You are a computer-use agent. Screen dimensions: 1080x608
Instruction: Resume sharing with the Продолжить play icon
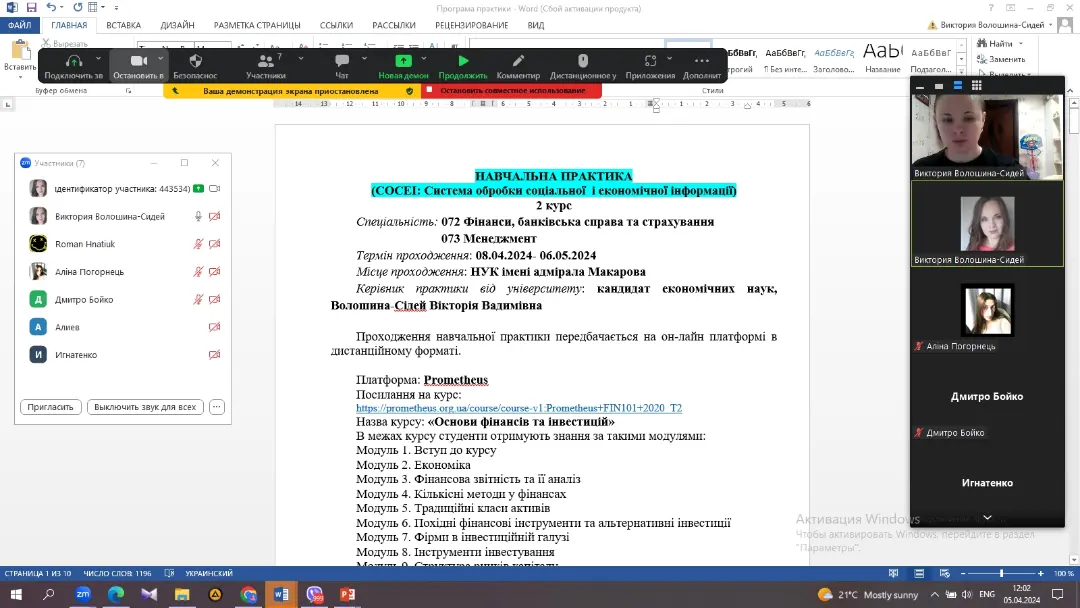pos(463,61)
